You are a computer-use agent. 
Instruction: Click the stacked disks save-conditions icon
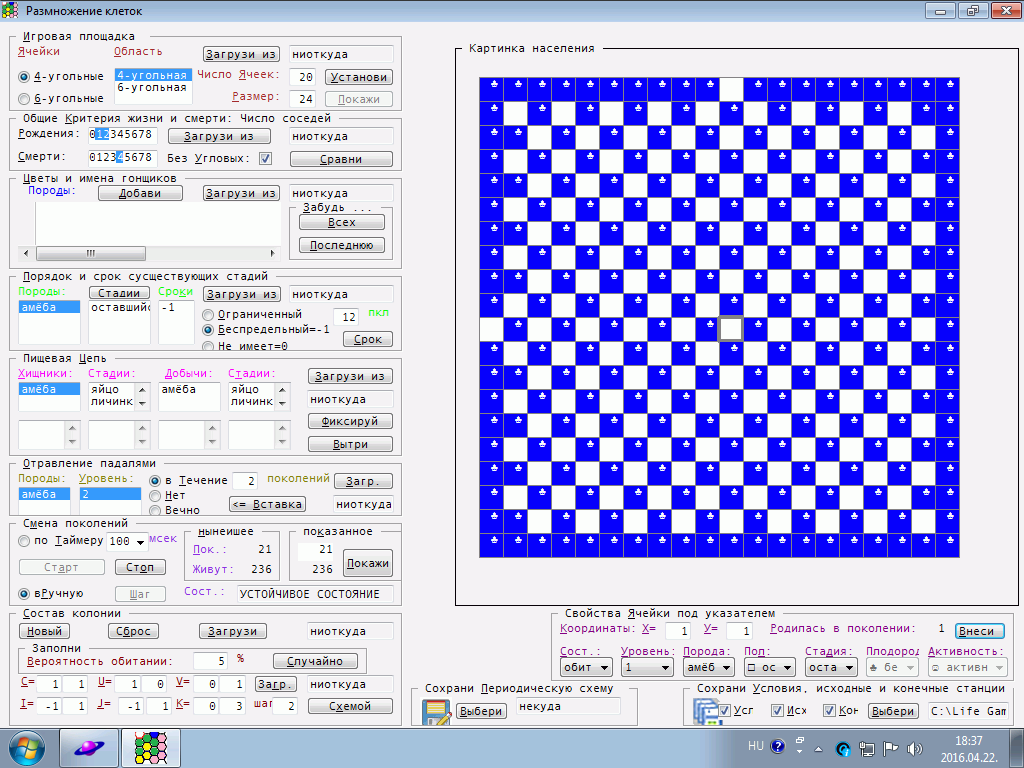coord(702,710)
